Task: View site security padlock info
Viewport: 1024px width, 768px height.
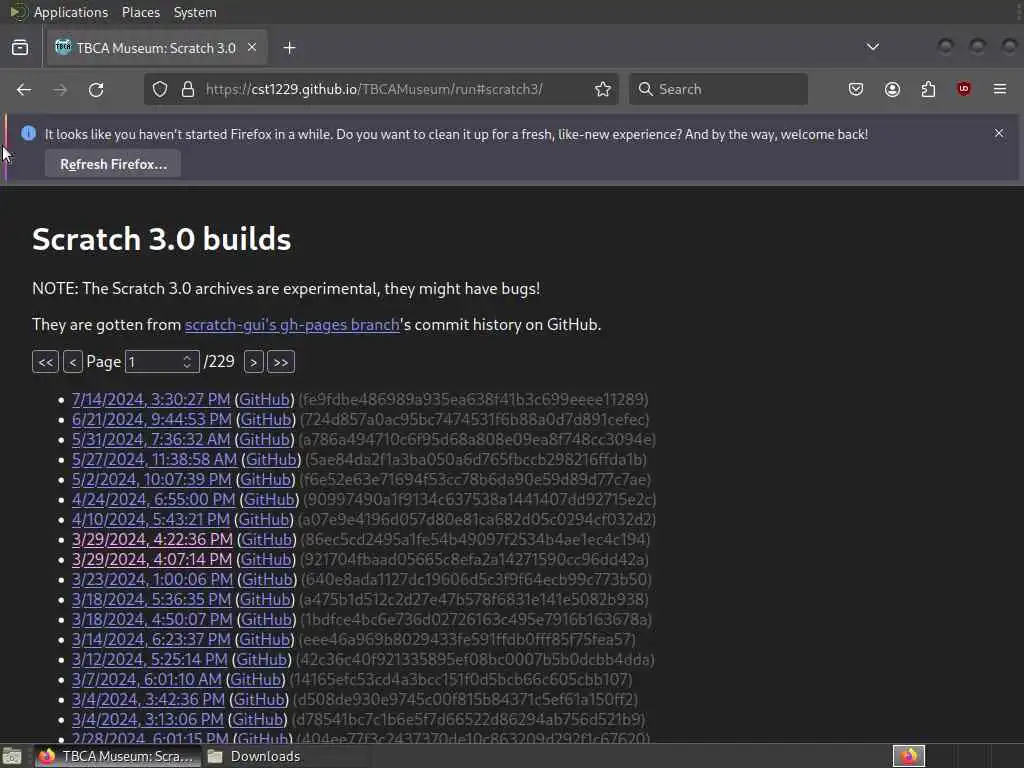Action: (x=188, y=89)
